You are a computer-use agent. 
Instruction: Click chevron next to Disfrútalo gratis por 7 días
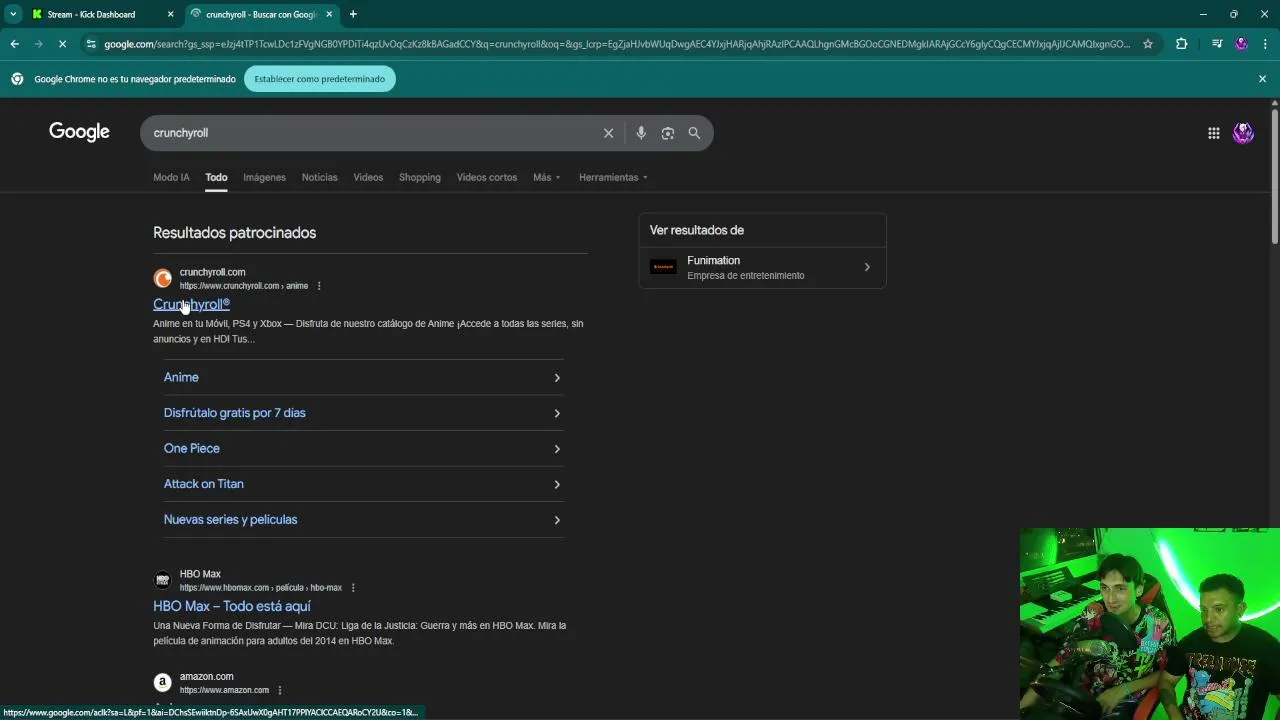point(557,413)
